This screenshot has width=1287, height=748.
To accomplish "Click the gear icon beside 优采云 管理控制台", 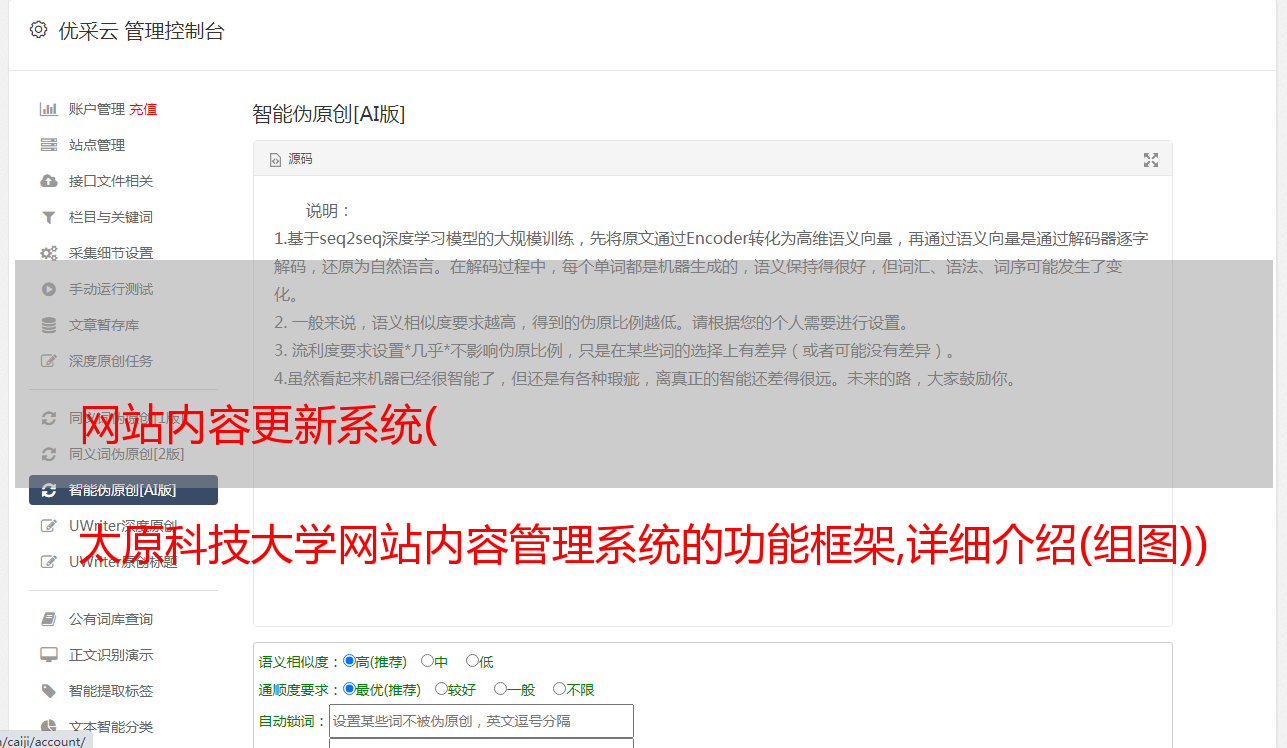I will tap(38, 30).
